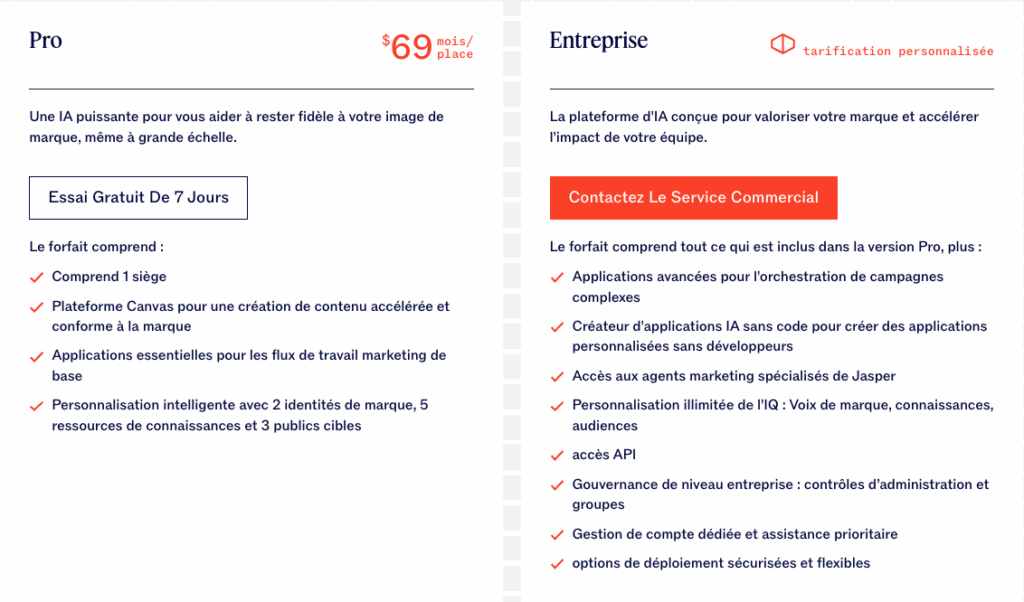Click the Entreprise cube icon

tap(782, 45)
